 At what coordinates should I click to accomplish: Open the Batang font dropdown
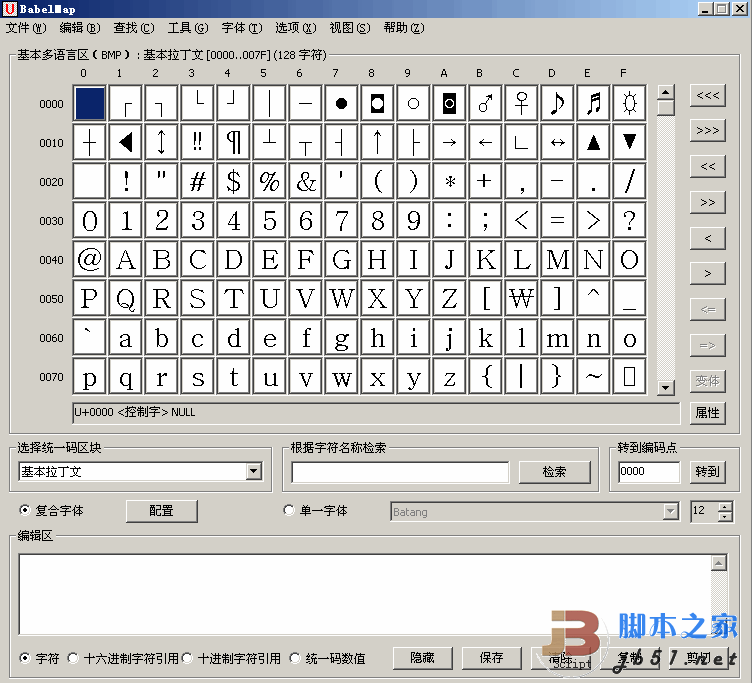tap(671, 512)
